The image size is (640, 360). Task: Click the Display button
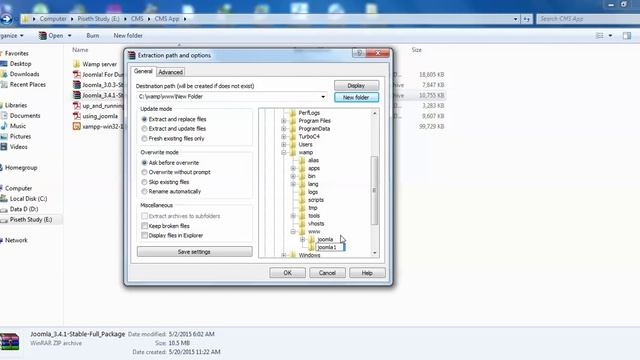pos(356,86)
